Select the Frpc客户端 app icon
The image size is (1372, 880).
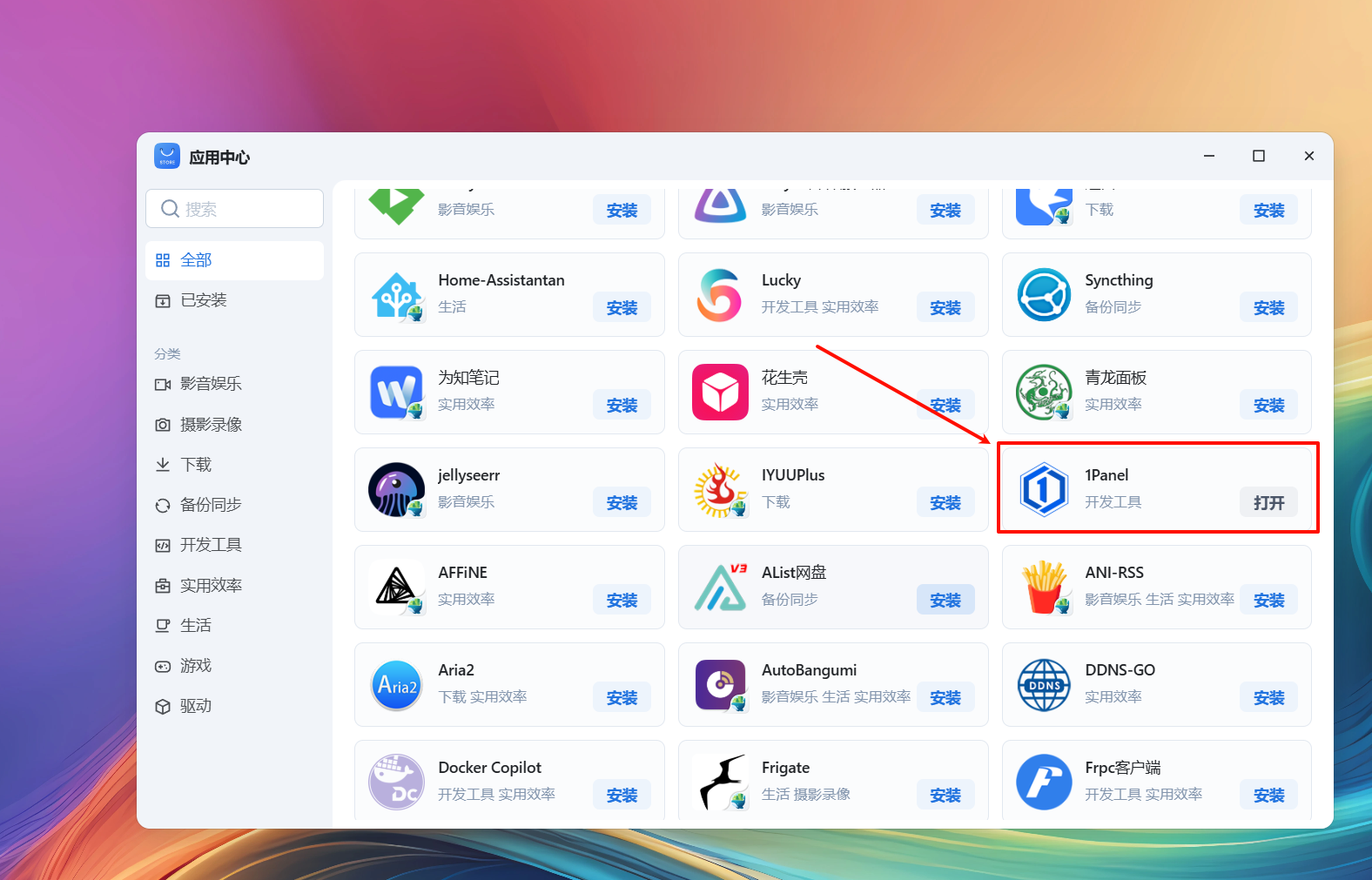click(1044, 783)
